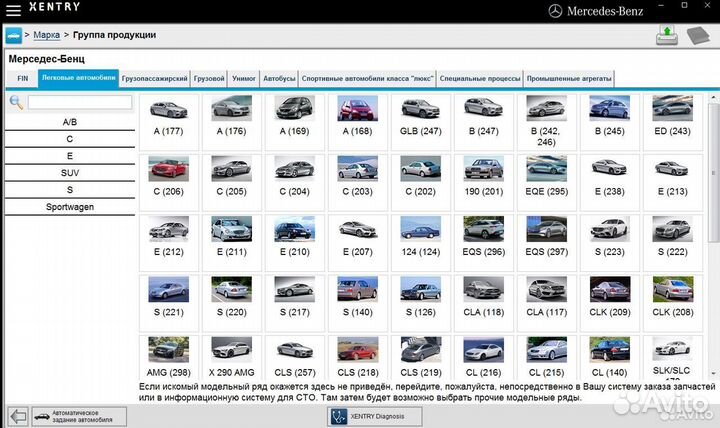Image resolution: width=720 pixels, height=428 pixels.
Task: Filter by A/B class
Action: click(70, 122)
